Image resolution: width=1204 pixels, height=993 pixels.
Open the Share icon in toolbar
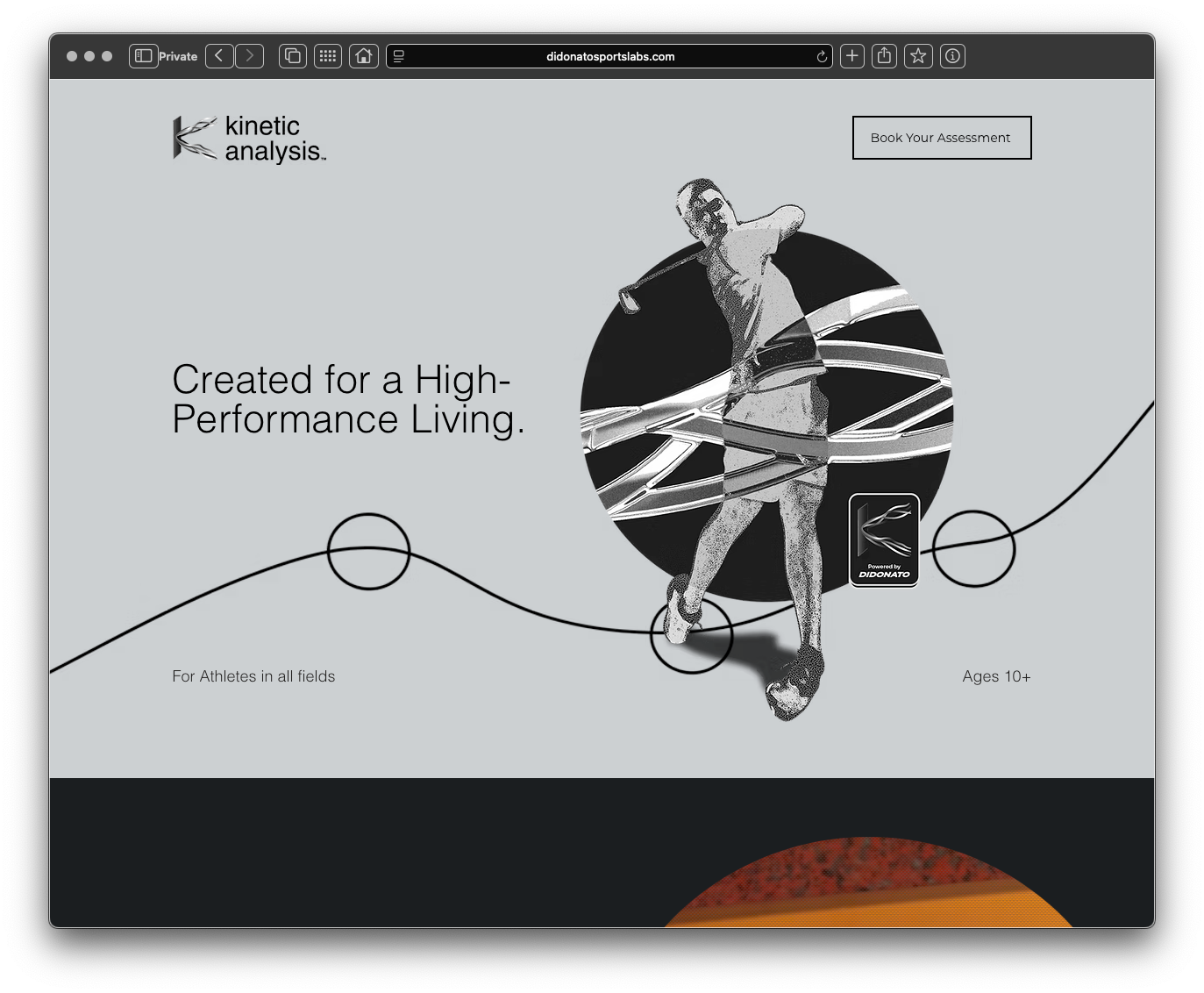[x=885, y=56]
